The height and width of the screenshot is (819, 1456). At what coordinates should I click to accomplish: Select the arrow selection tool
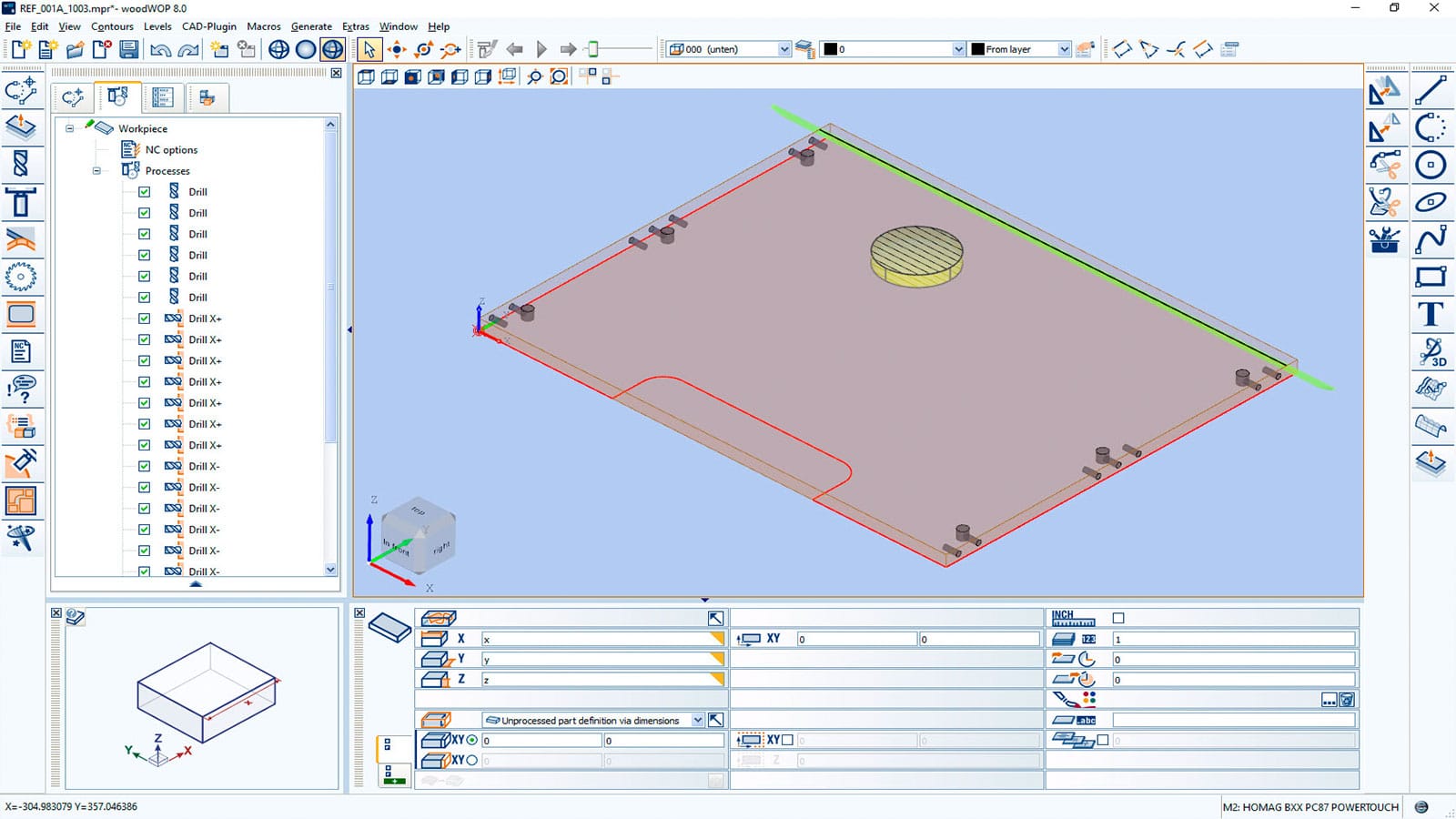point(369,49)
